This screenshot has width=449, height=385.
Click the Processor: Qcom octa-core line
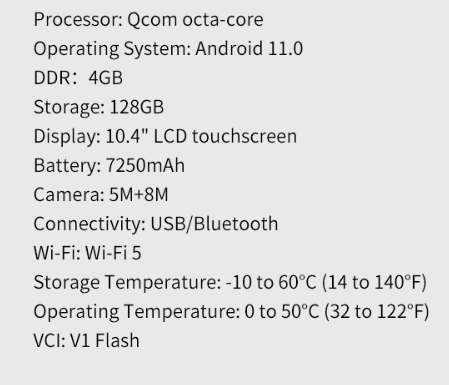[149, 20]
